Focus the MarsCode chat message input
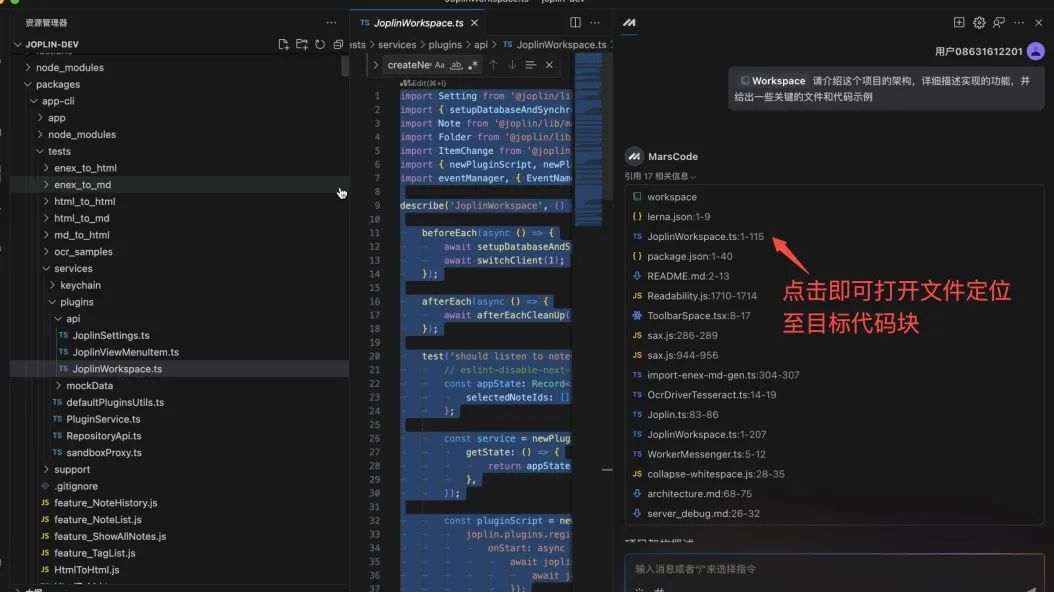 pos(830,568)
